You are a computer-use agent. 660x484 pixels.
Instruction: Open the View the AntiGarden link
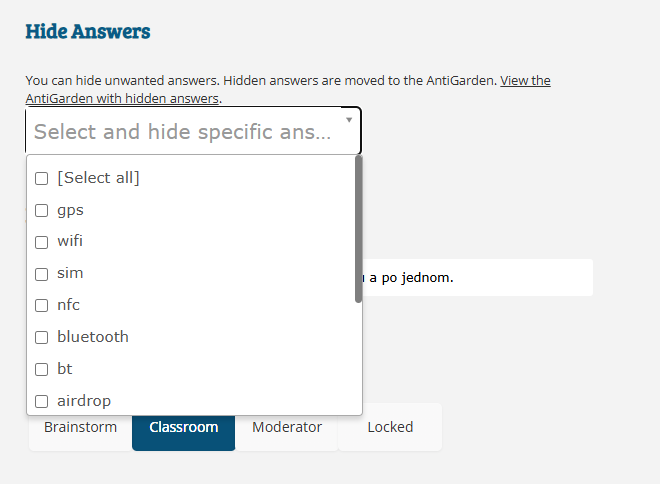pos(288,90)
